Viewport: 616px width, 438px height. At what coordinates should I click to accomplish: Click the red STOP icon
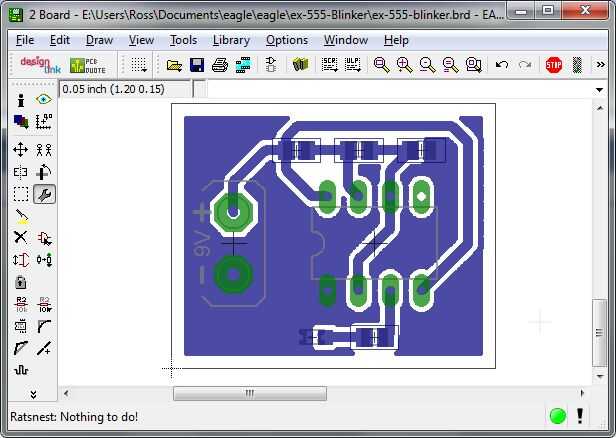pos(554,65)
